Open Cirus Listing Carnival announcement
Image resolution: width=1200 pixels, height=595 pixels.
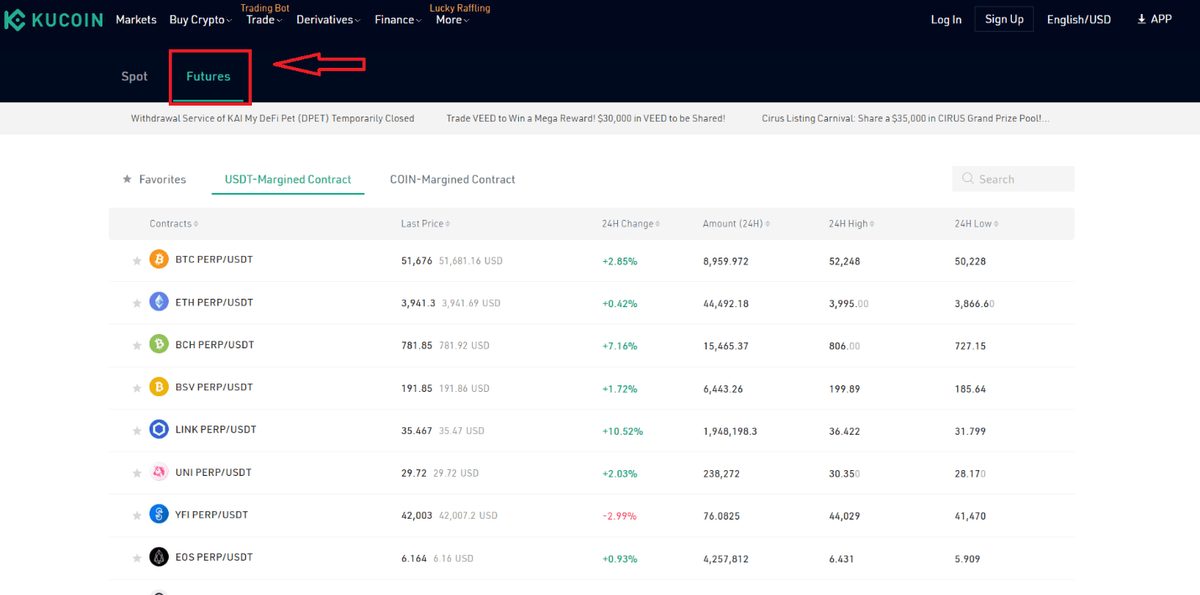906,118
